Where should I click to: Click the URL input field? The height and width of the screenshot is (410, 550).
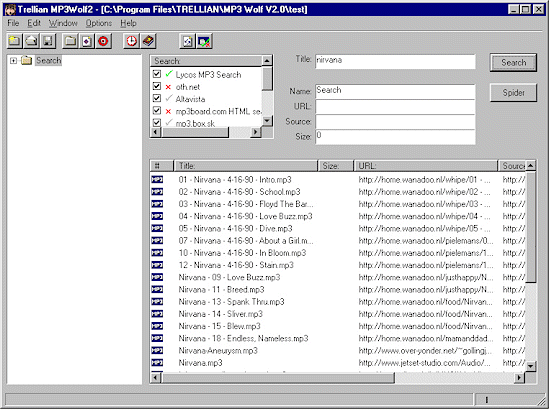[x=395, y=107]
